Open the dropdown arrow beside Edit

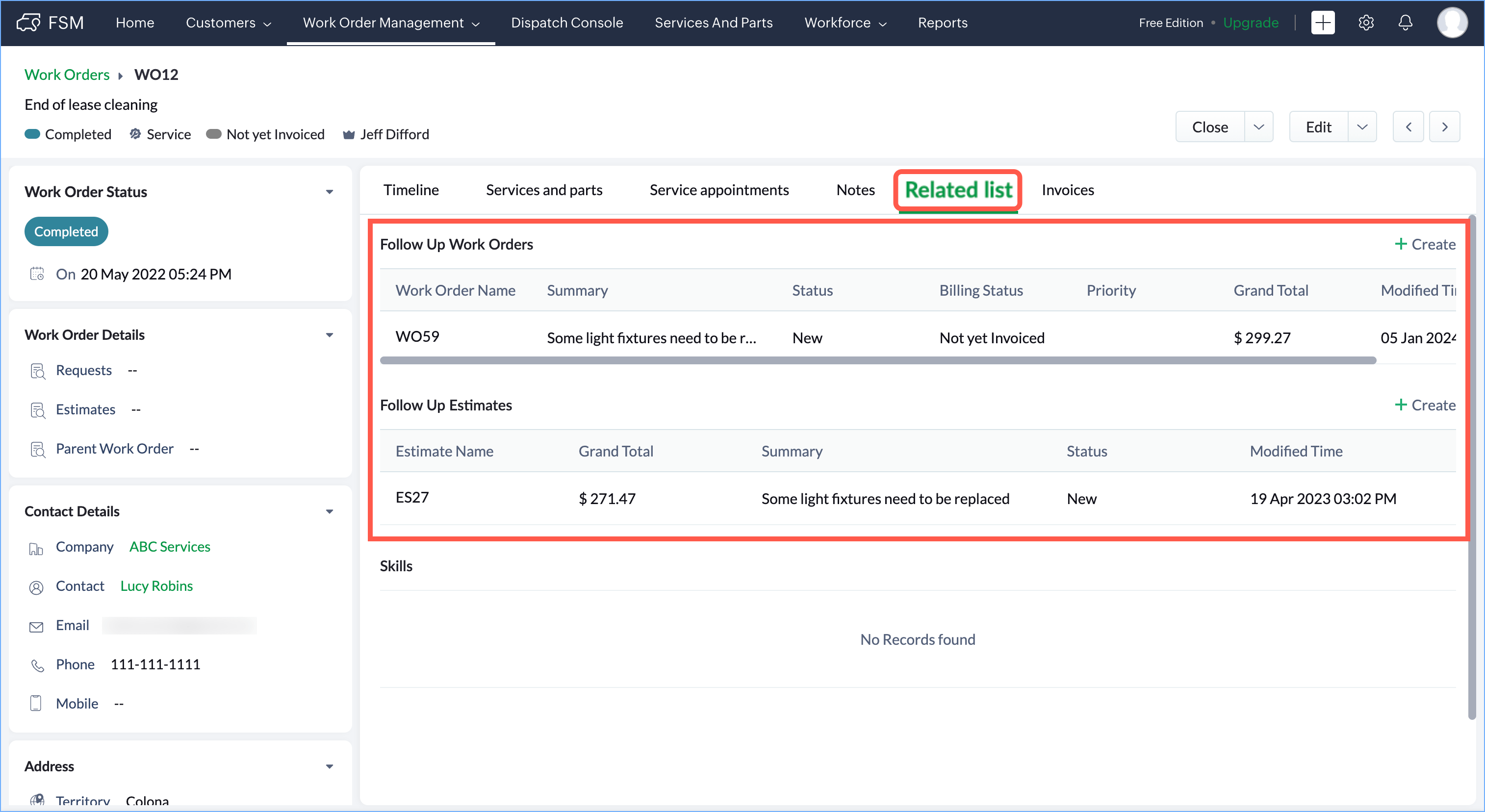pyautogui.click(x=1361, y=127)
